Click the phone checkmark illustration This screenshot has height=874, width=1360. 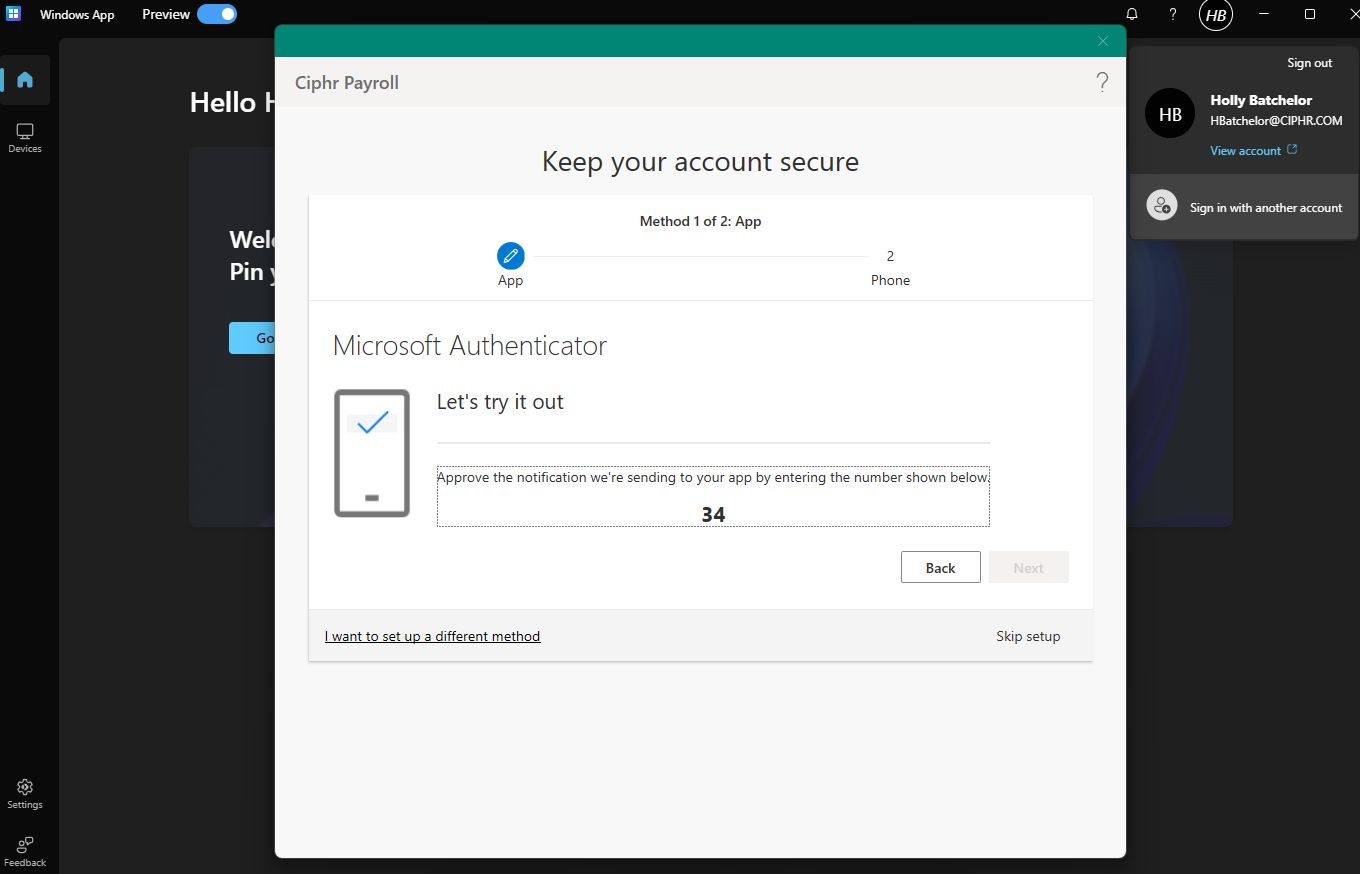pyautogui.click(x=372, y=453)
